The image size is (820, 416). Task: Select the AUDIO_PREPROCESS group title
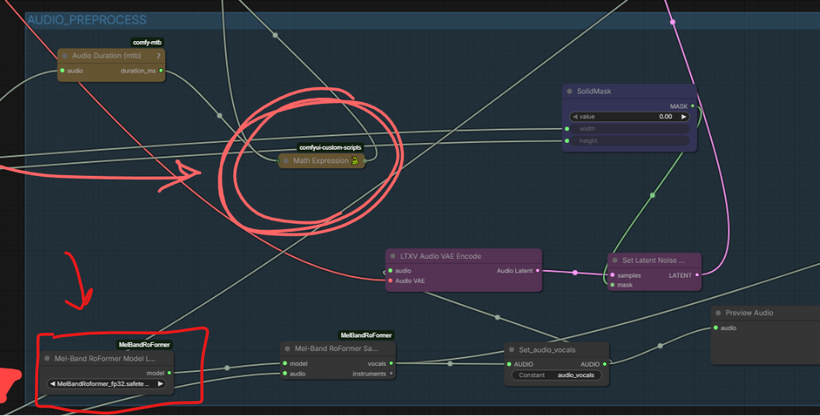coord(87,20)
